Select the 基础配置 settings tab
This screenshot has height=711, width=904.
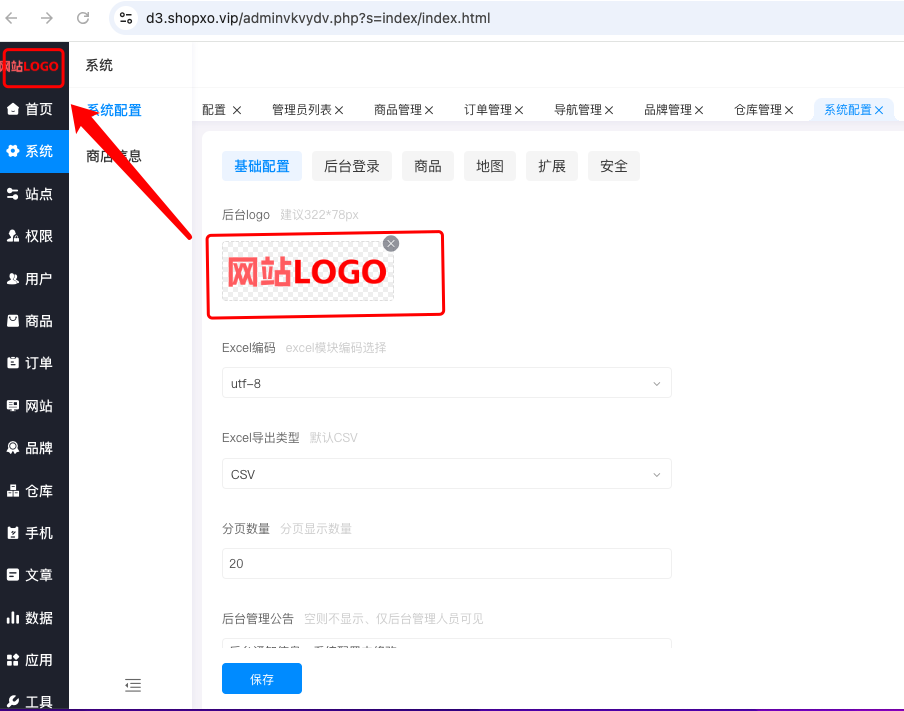point(262,166)
